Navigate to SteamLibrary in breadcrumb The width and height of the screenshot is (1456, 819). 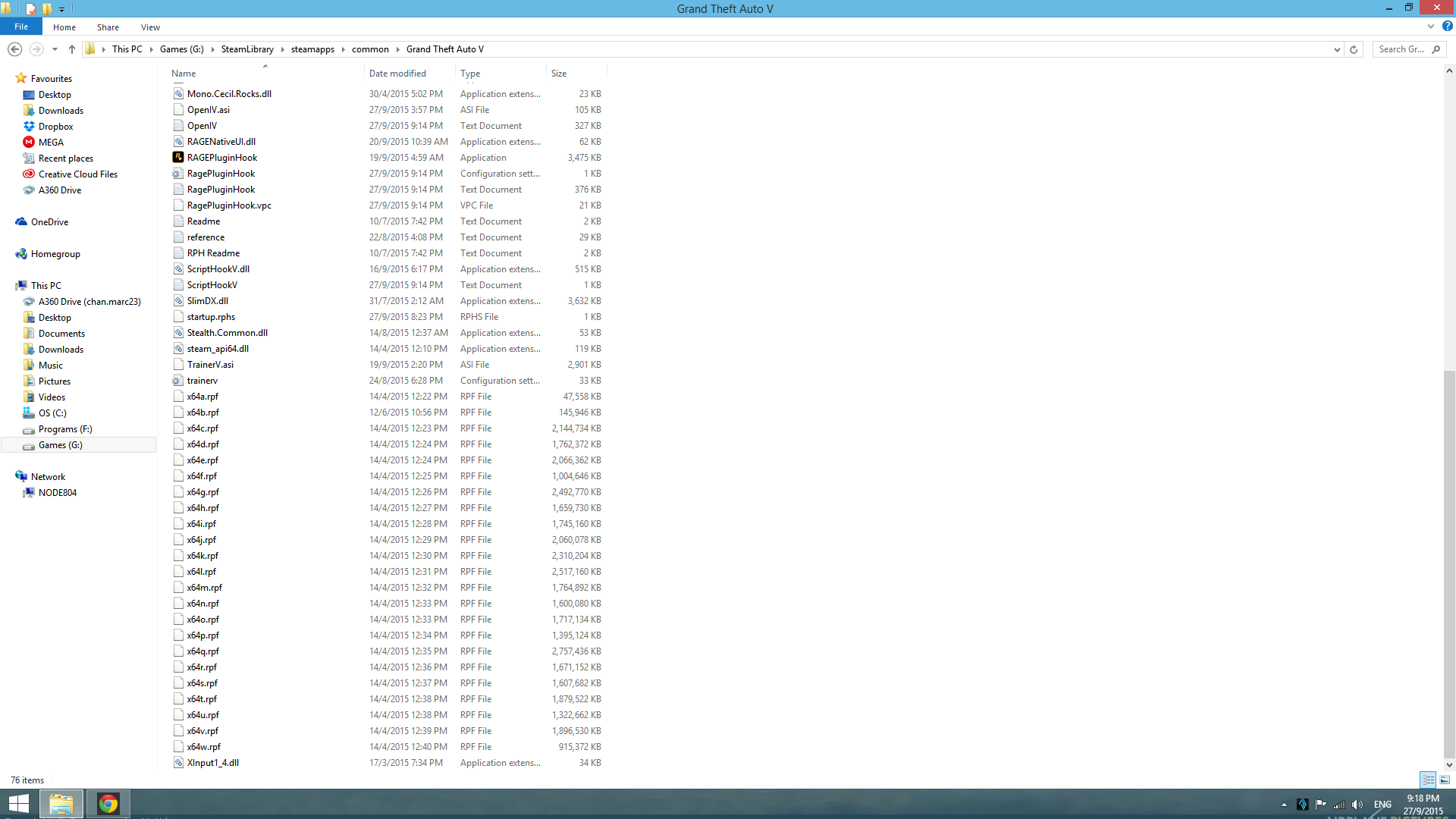[x=247, y=49]
